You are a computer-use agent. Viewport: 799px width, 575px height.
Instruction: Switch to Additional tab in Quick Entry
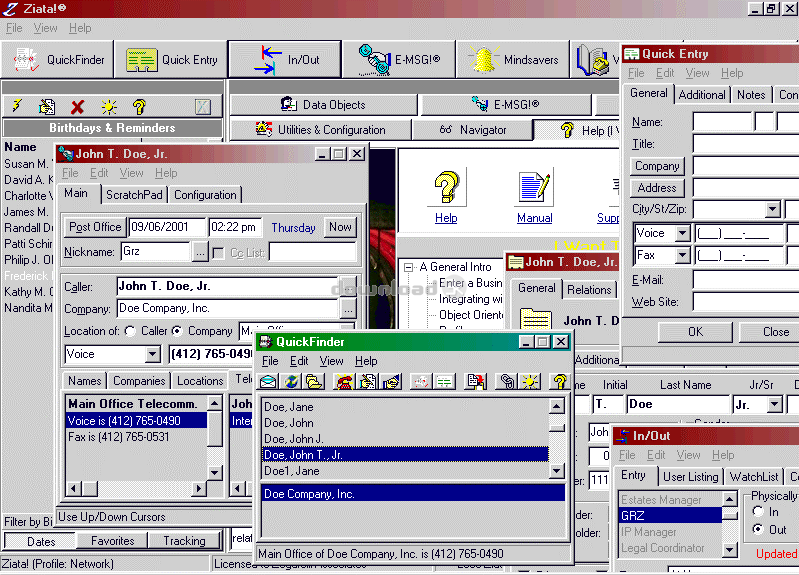(702, 95)
